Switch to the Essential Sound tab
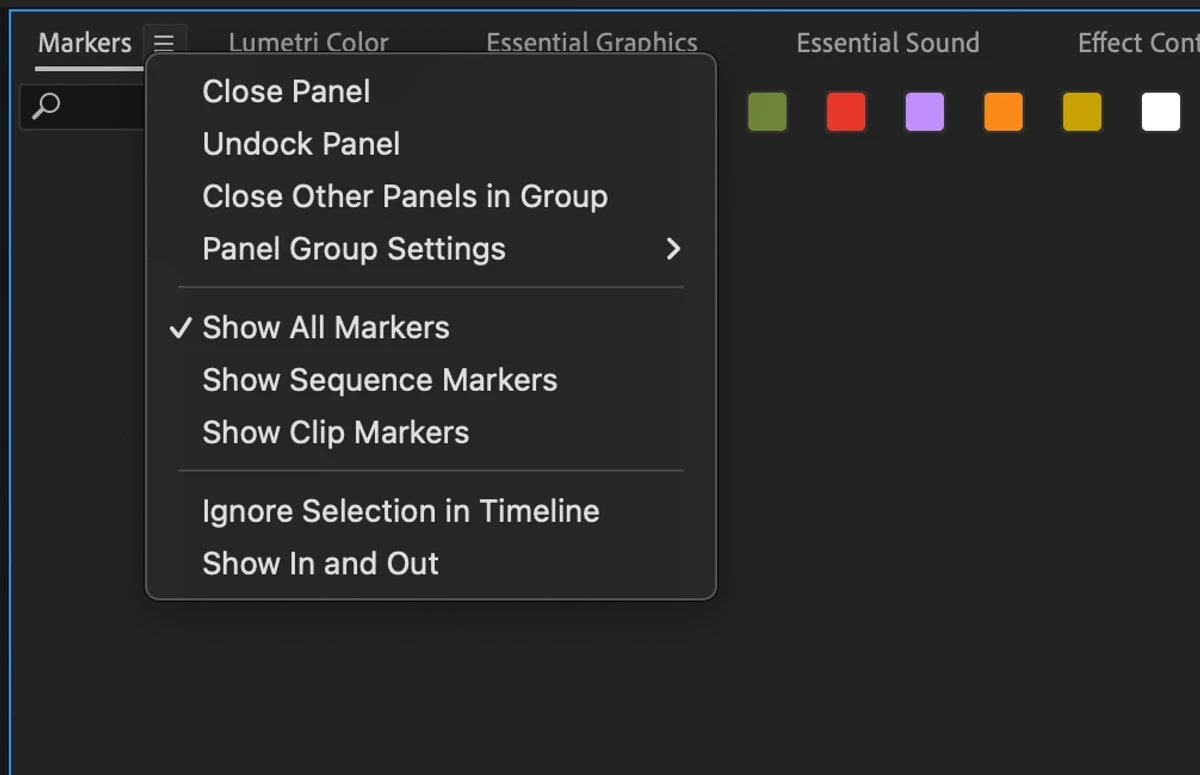1200x775 pixels. pos(887,43)
